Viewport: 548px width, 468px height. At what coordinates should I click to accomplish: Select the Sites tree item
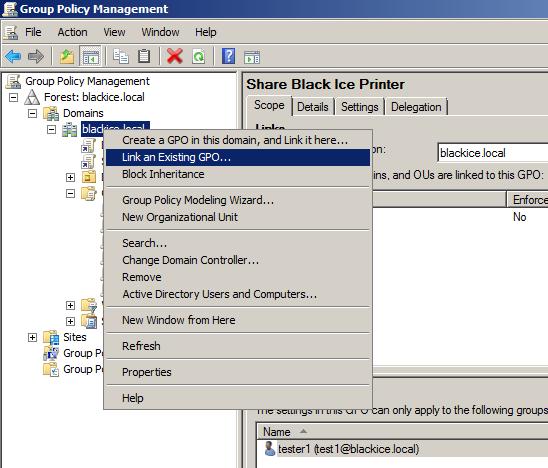coord(75,337)
